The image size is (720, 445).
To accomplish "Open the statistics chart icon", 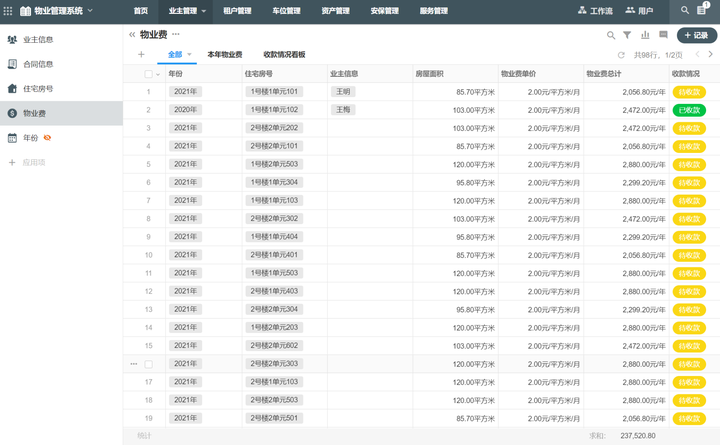I will pos(645,35).
